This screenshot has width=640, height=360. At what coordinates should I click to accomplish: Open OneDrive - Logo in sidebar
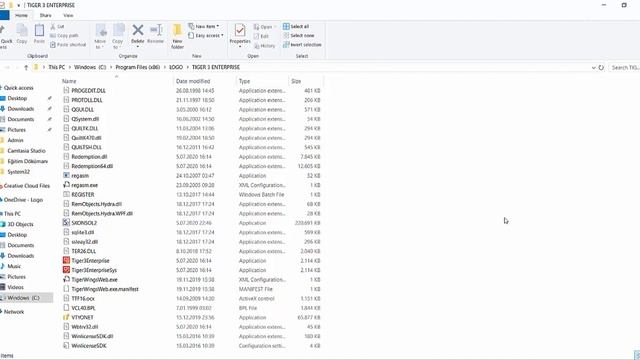point(23,200)
